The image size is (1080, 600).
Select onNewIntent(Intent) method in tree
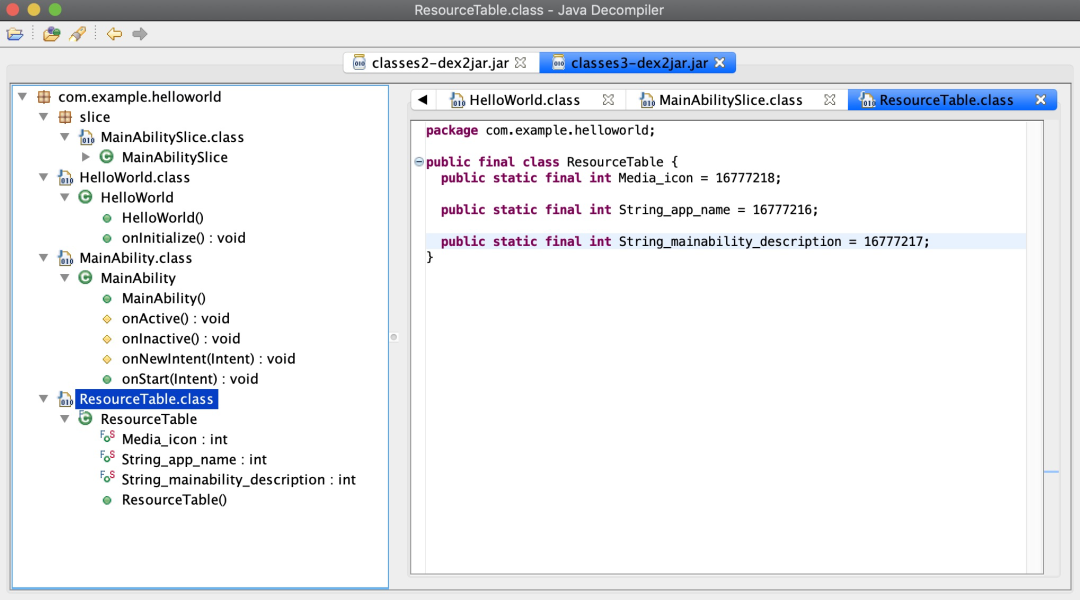click(x=208, y=359)
